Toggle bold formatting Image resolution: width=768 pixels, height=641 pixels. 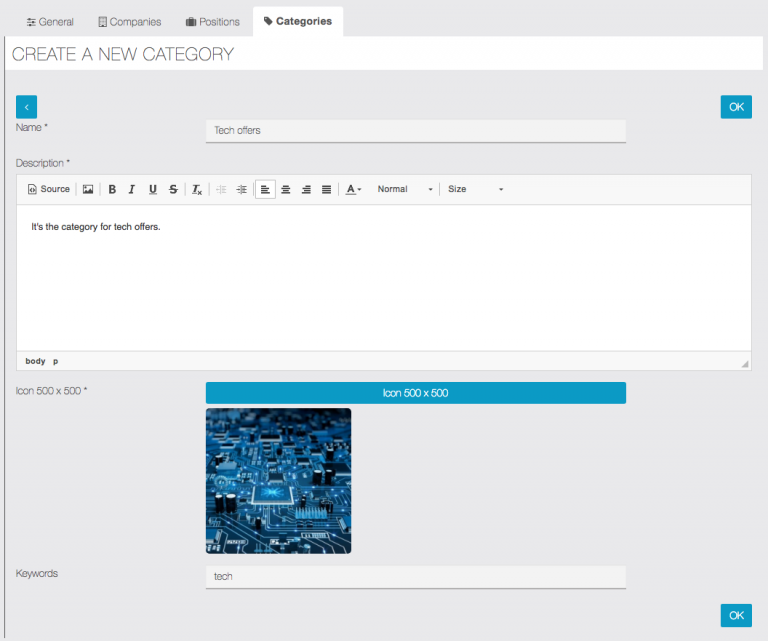(112, 189)
